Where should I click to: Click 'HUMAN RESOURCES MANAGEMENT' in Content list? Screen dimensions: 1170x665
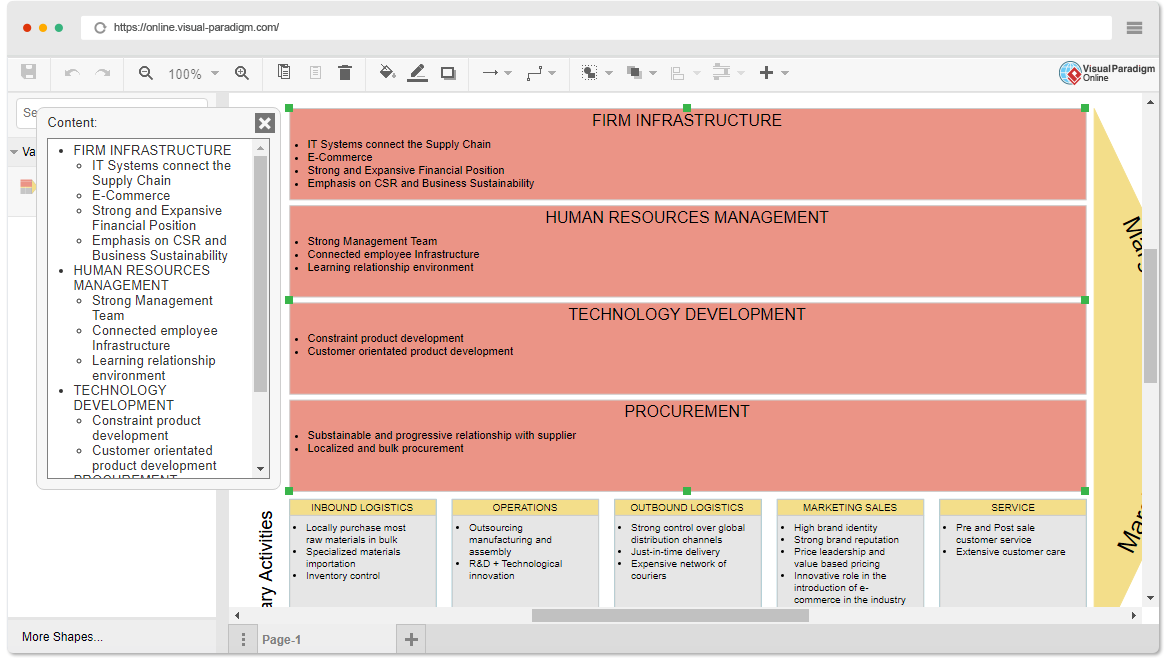coord(142,278)
